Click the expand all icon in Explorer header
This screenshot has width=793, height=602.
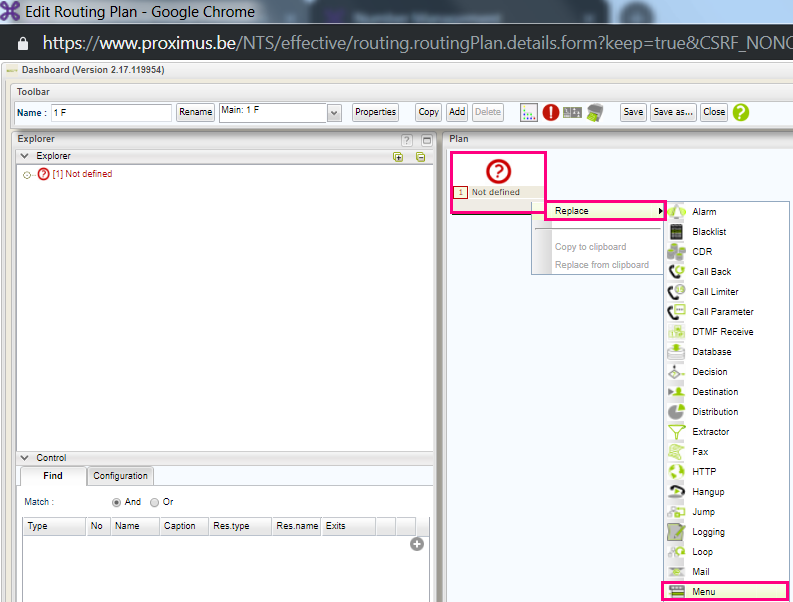[x=399, y=157]
